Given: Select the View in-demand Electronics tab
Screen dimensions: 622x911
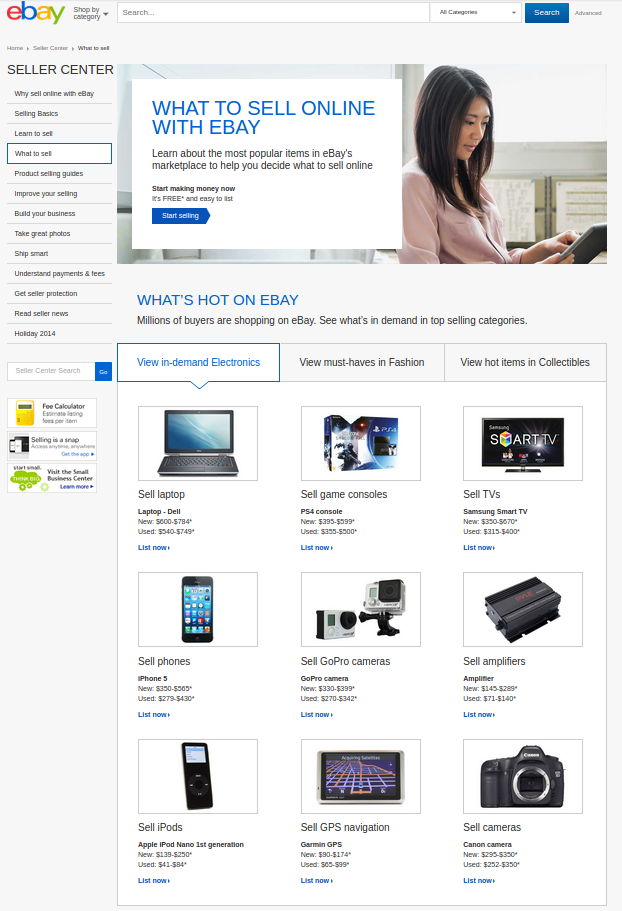Looking at the screenshot, I should pos(199,363).
